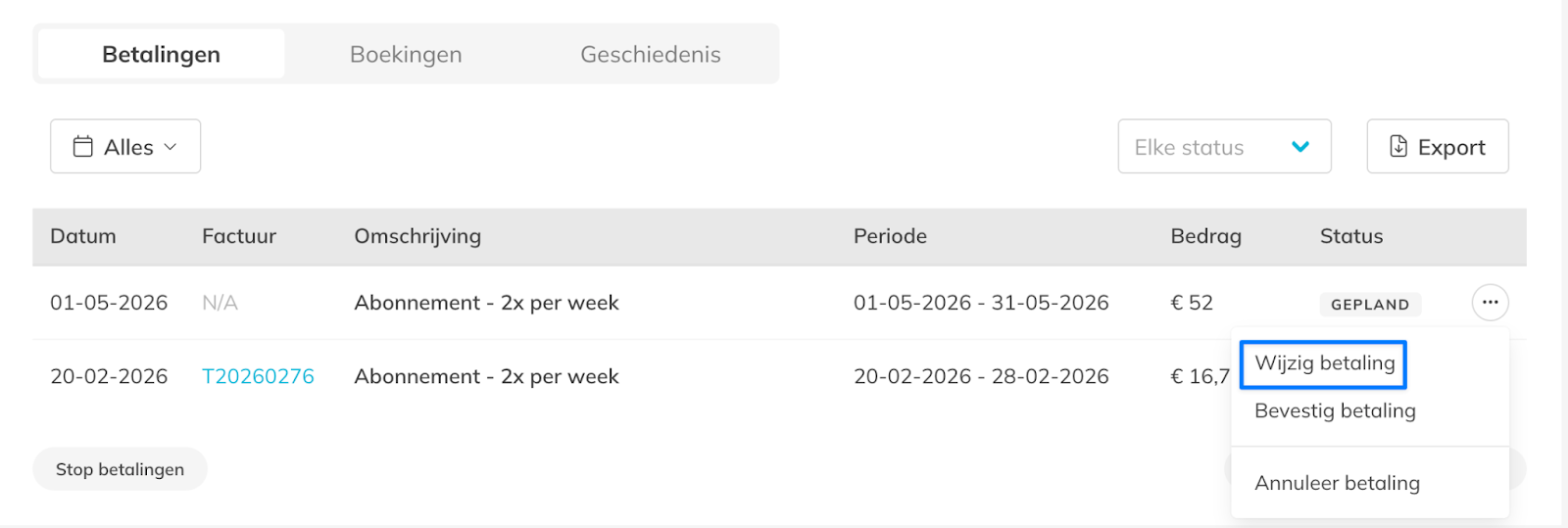Click the Datum column header

pyautogui.click(x=83, y=236)
